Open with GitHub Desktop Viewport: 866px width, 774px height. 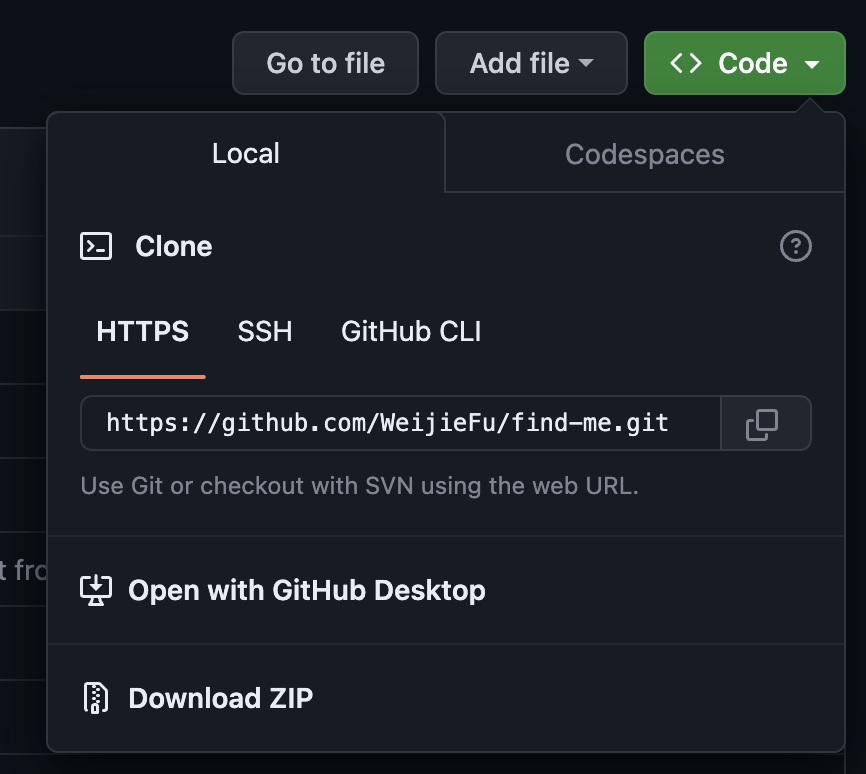pyautogui.click(x=306, y=590)
